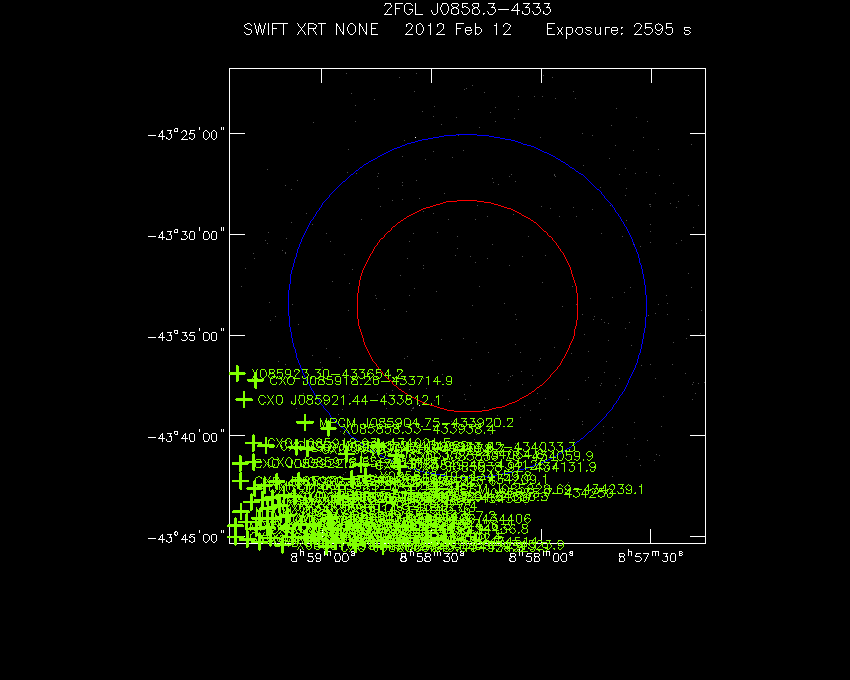Click the declination label -43°40'00"
This screenshot has height=680, width=850.
186,437
